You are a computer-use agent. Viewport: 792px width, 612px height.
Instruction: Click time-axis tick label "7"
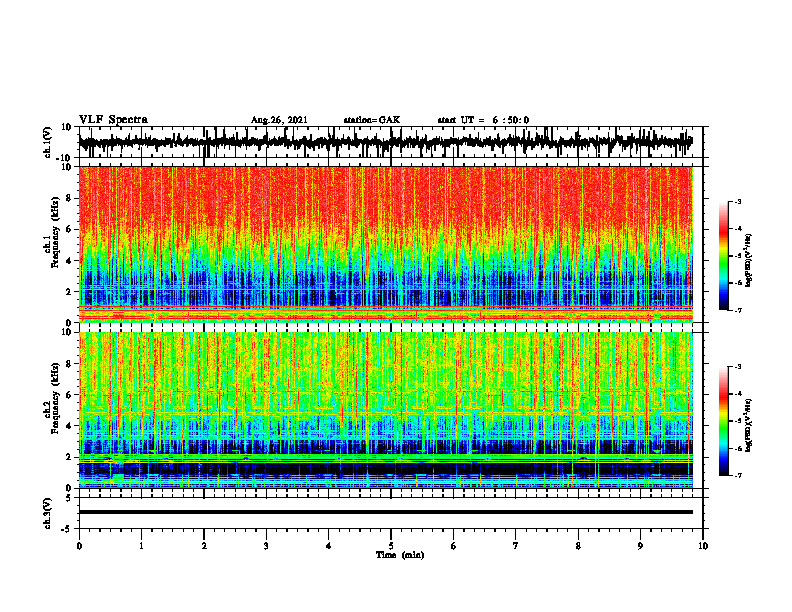tap(516, 546)
